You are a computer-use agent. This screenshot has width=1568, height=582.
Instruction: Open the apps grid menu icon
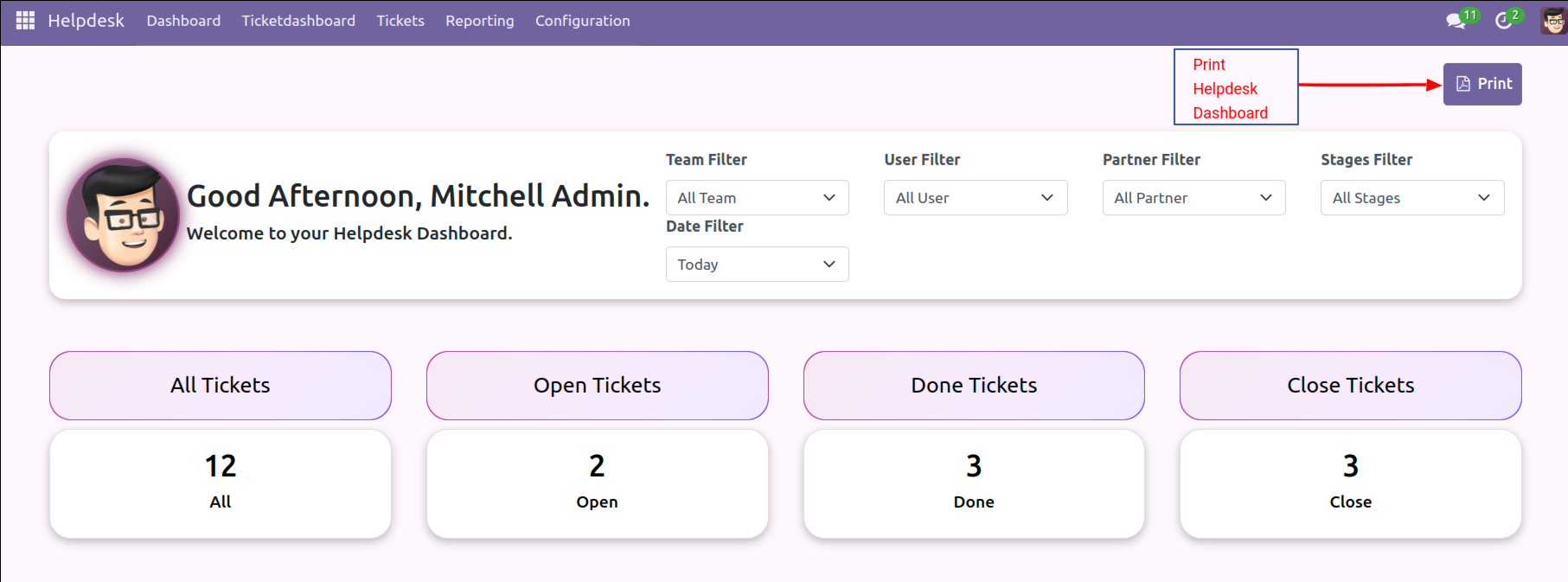click(25, 20)
